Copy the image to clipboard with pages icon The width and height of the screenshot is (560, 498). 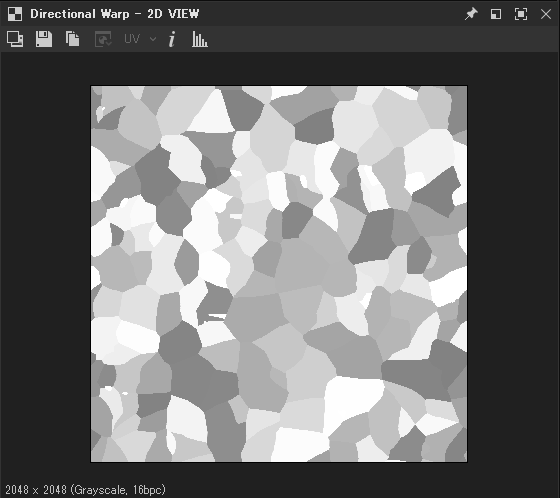coord(72,39)
